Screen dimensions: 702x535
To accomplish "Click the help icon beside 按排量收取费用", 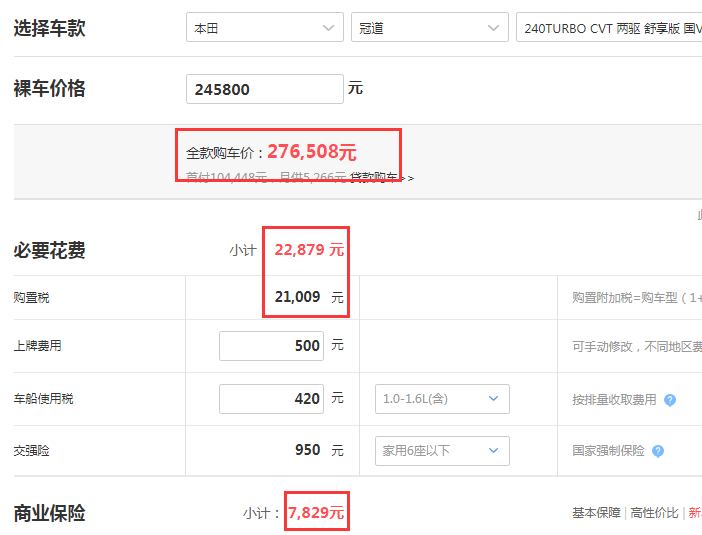I will (x=670, y=400).
